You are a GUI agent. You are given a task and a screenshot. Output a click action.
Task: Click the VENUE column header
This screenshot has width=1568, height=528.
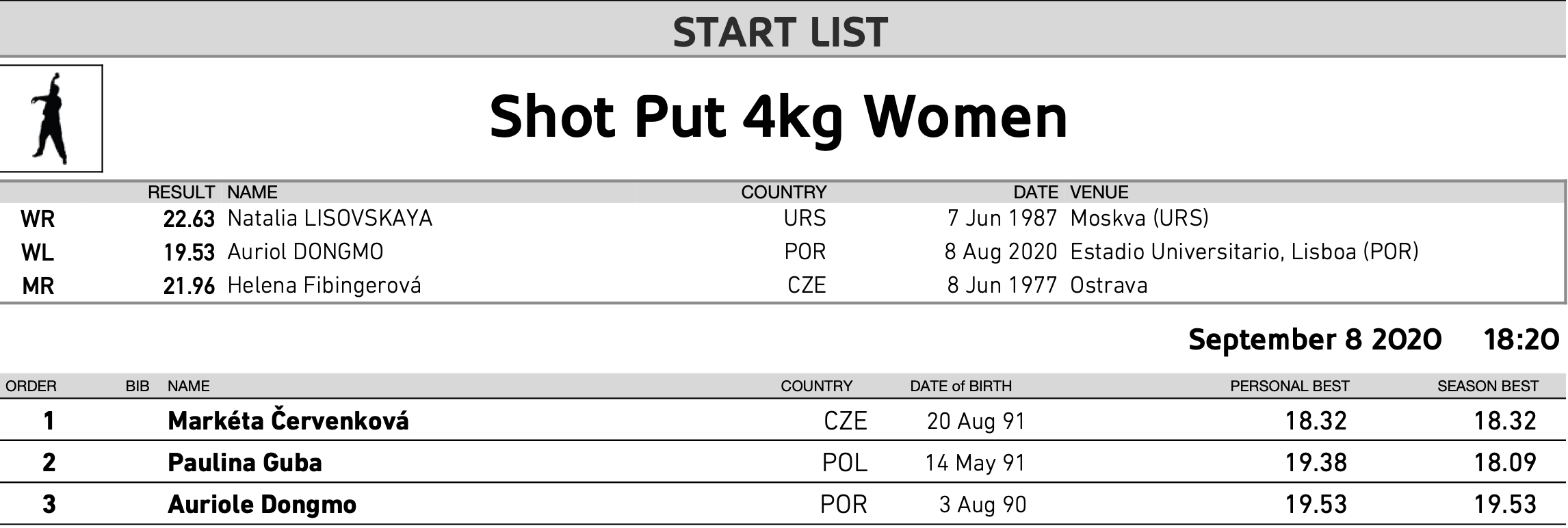(1099, 192)
